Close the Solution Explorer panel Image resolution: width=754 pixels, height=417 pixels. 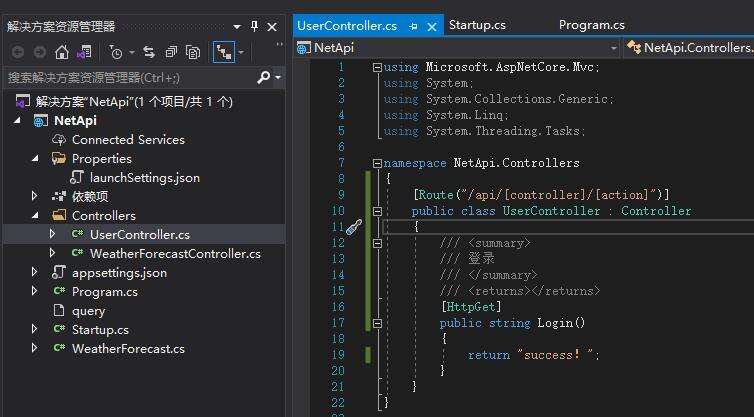[x=272, y=27]
